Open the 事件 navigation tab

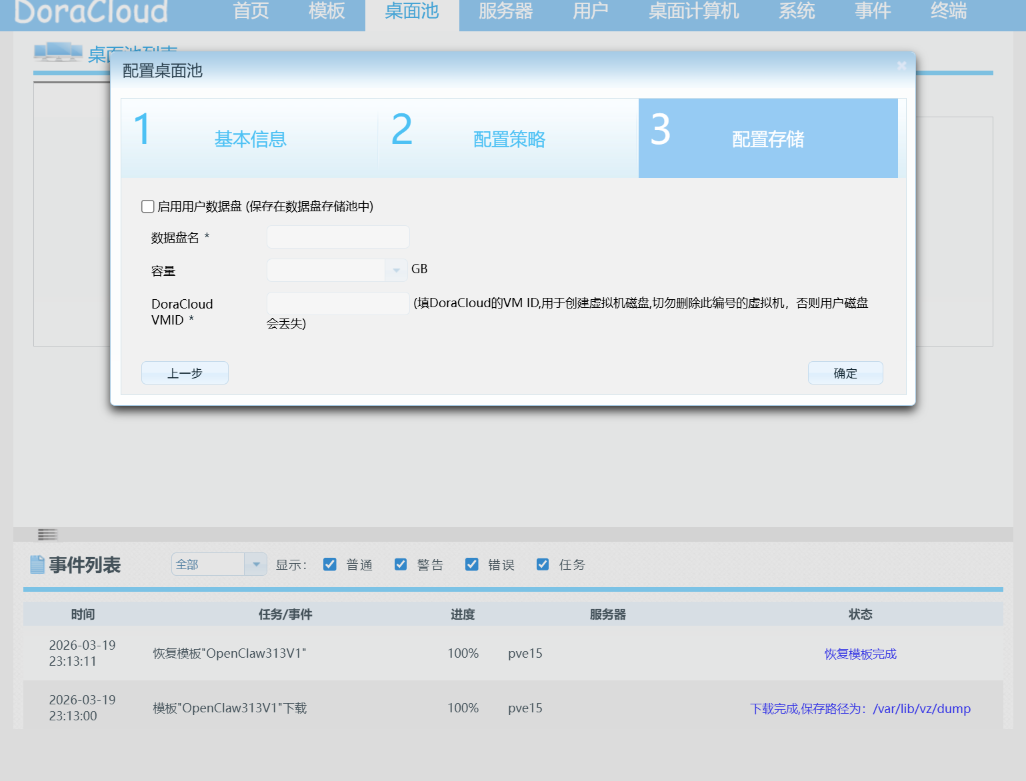click(873, 12)
